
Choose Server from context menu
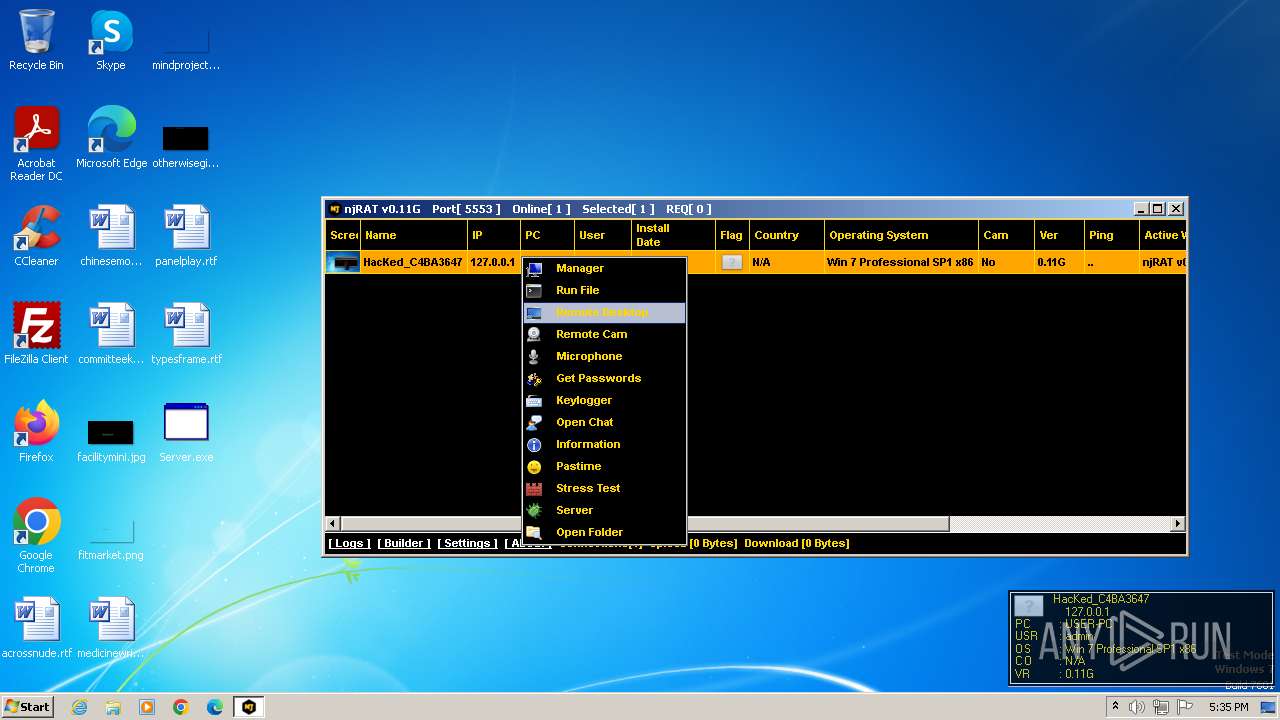[x=604, y=510]
